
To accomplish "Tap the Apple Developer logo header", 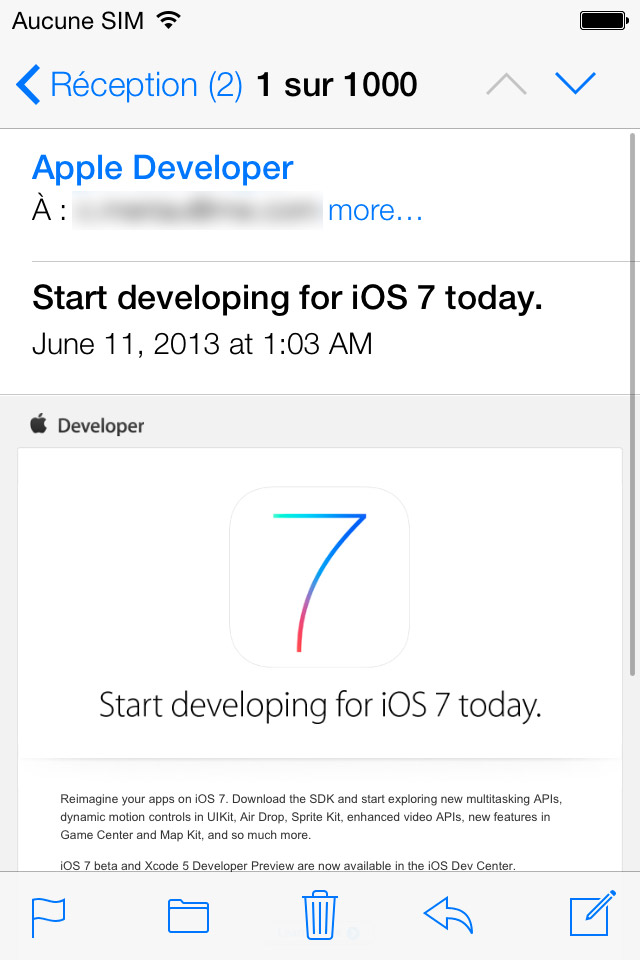I will [x=87, y=424].
